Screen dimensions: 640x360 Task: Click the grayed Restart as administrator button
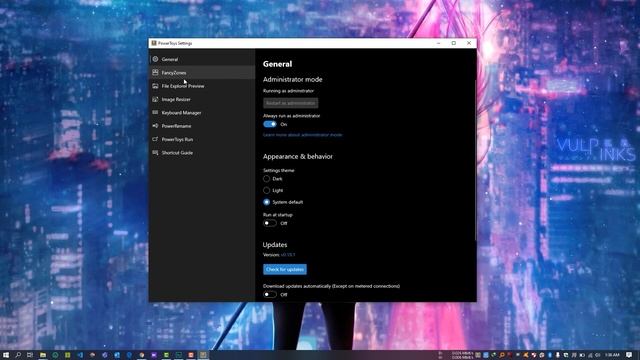pos(291,103)
